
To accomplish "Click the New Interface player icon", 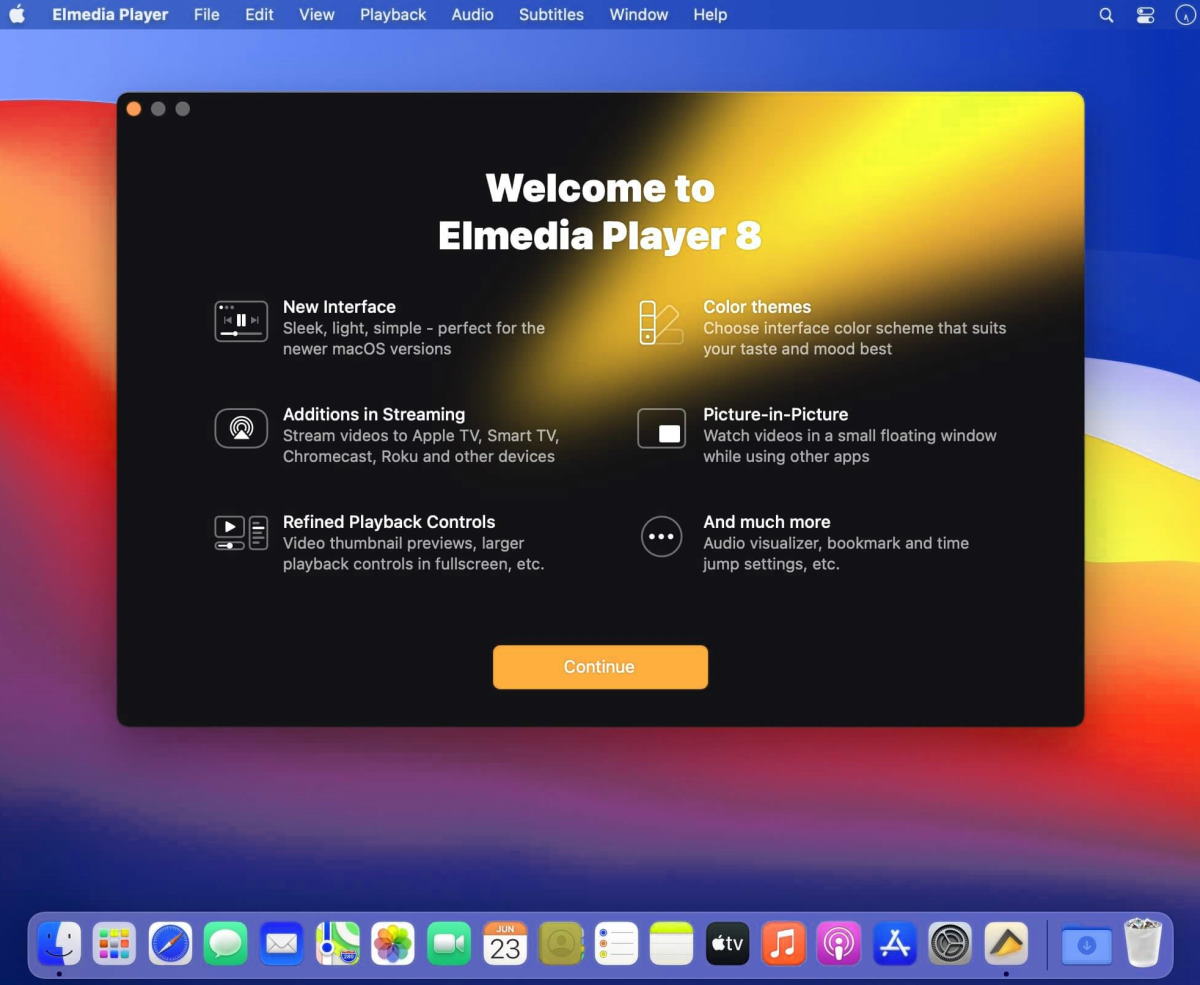I will (x=241, y=322).
